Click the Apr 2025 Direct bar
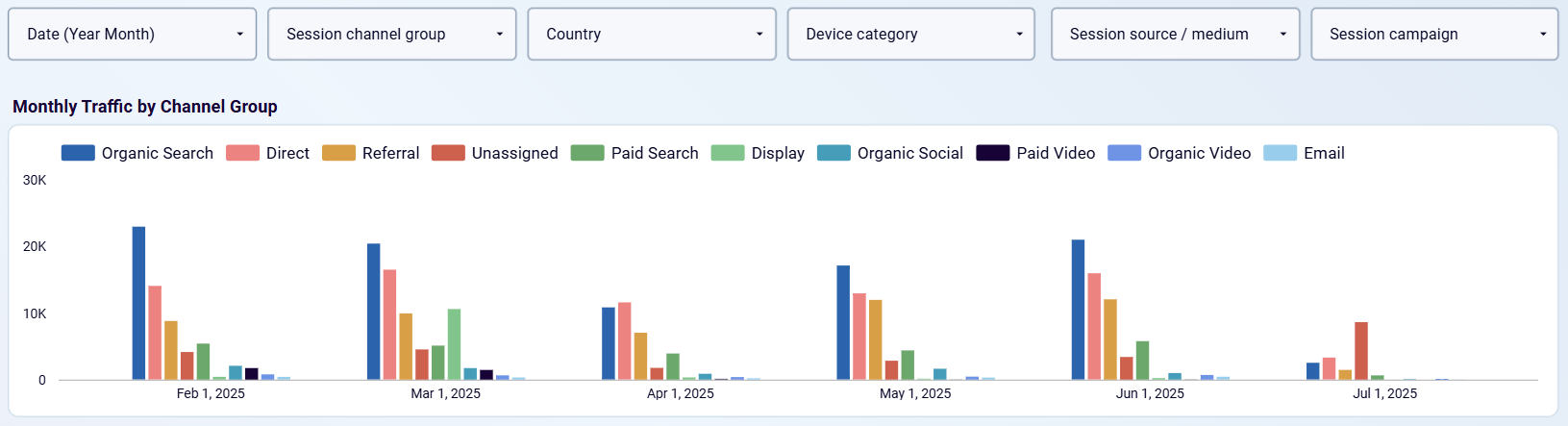Image resolution: width=1568 pixels, height=426 pixels. coord(625,341)
